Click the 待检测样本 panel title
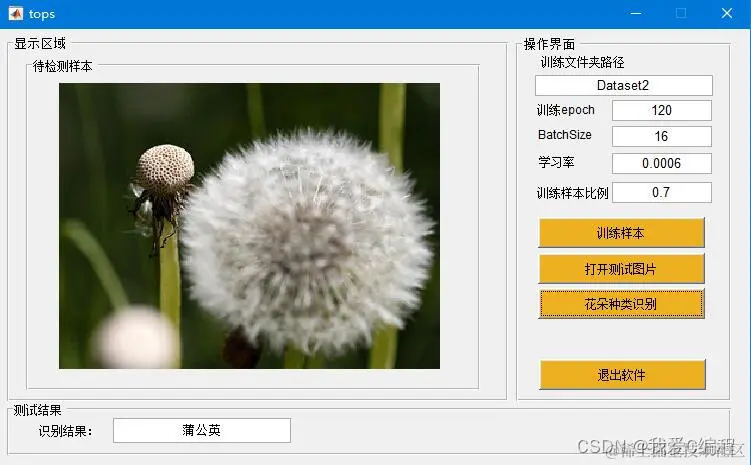The width and height of the screenshot is (751, 465). 62,66
